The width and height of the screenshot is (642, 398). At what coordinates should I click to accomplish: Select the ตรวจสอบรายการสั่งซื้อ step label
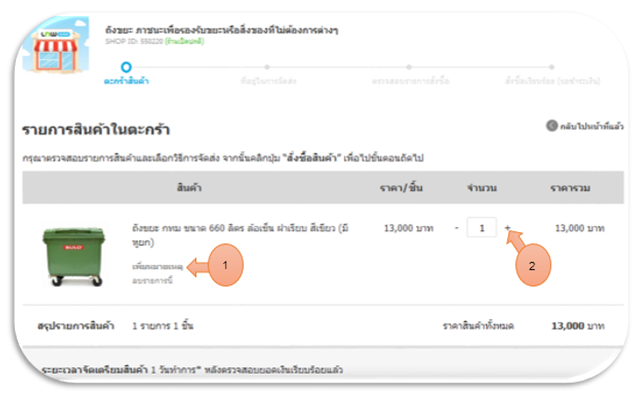[410, 81]
